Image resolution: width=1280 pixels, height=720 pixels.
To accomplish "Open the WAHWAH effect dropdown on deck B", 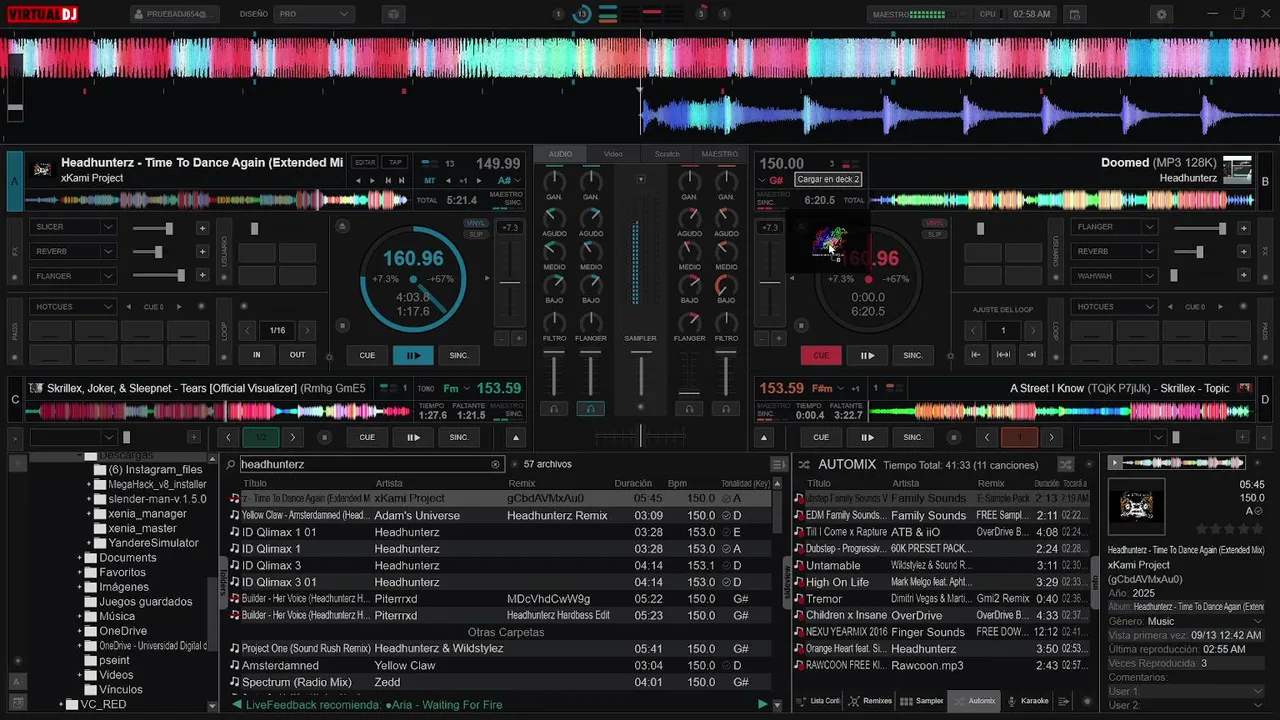I will pos(1113,276).
